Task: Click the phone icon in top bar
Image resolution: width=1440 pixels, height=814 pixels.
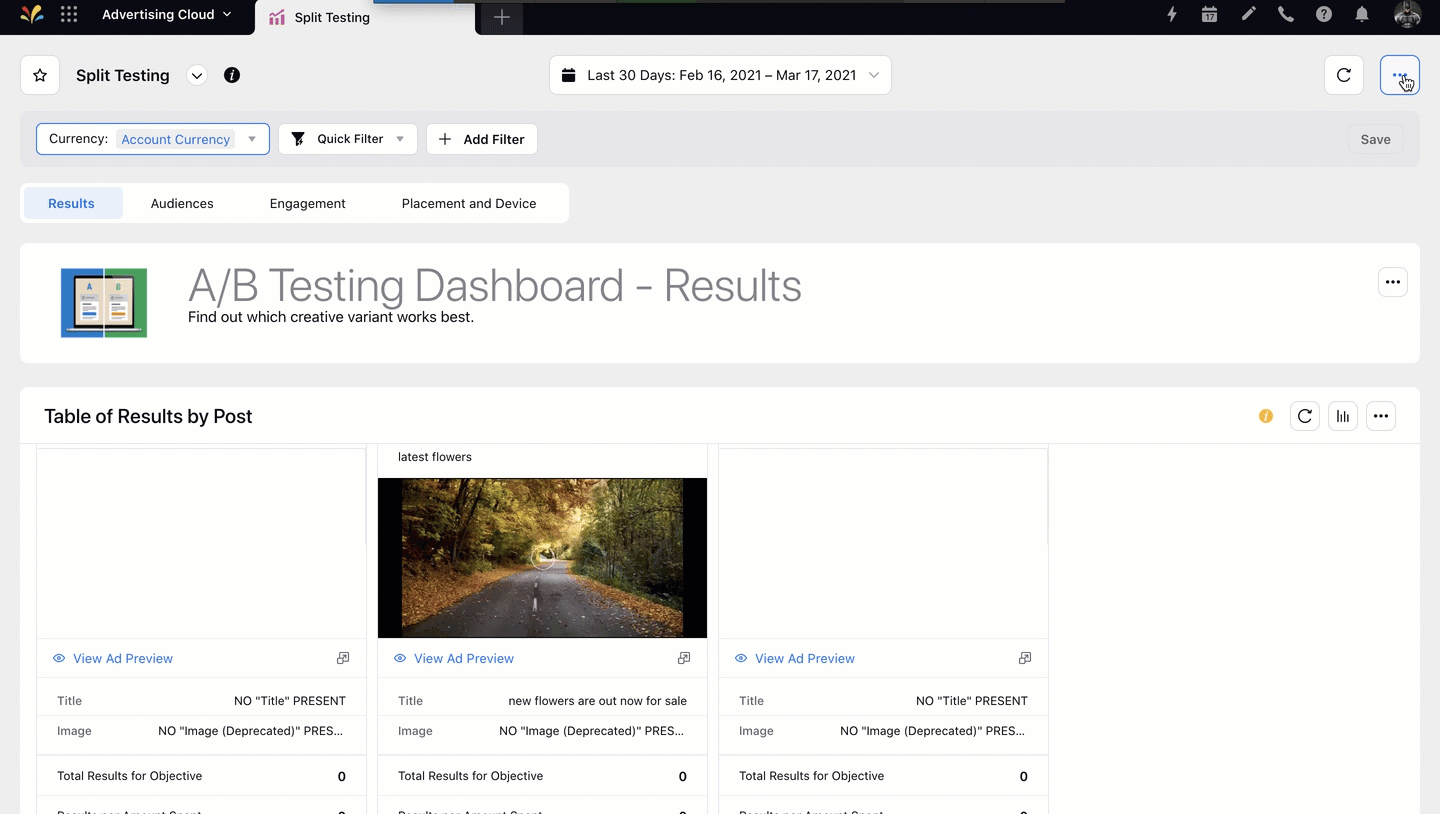Action: click(x=1286, y=15)
